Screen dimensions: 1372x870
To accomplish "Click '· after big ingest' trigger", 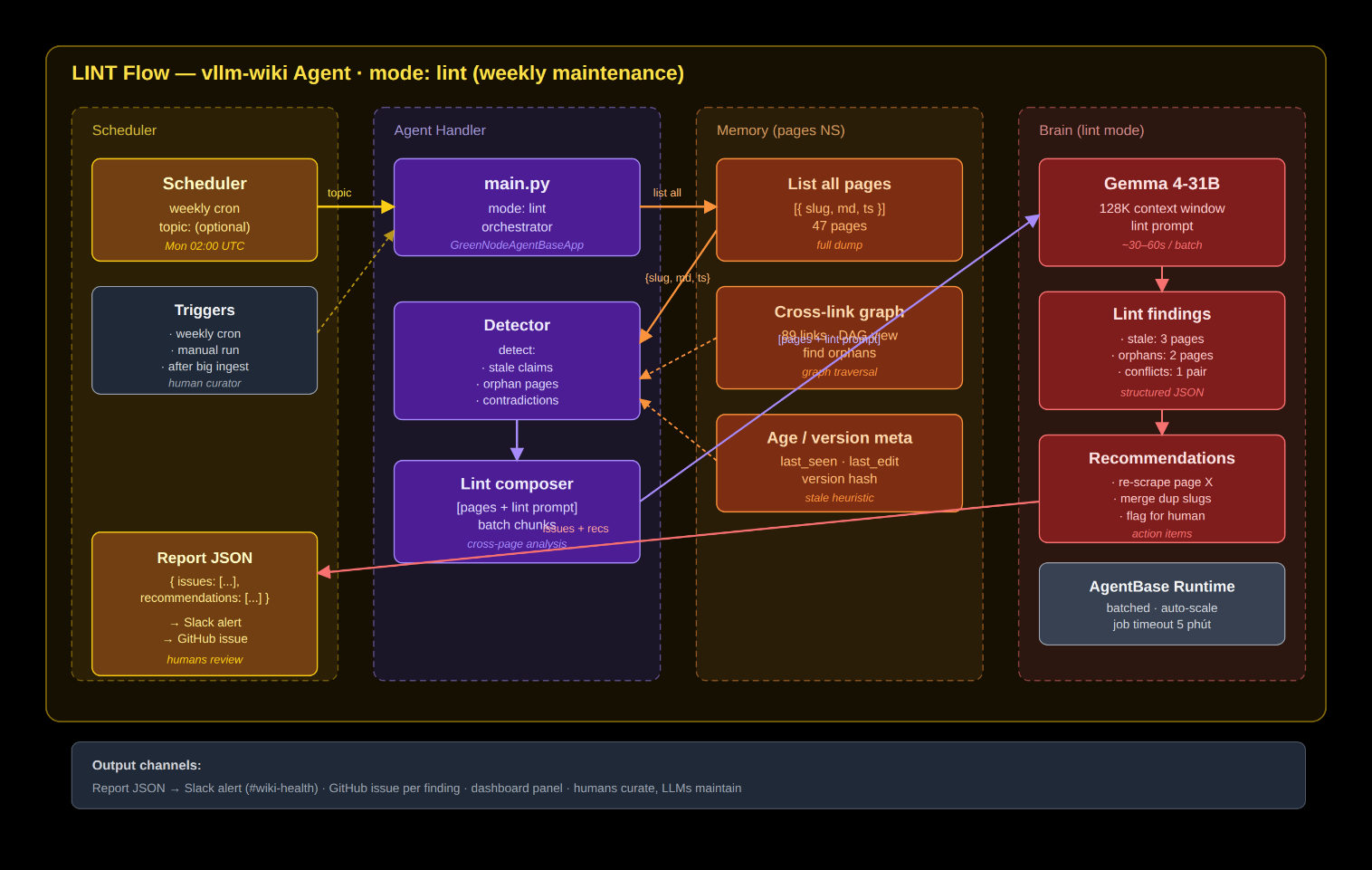I will pos(205,367).
